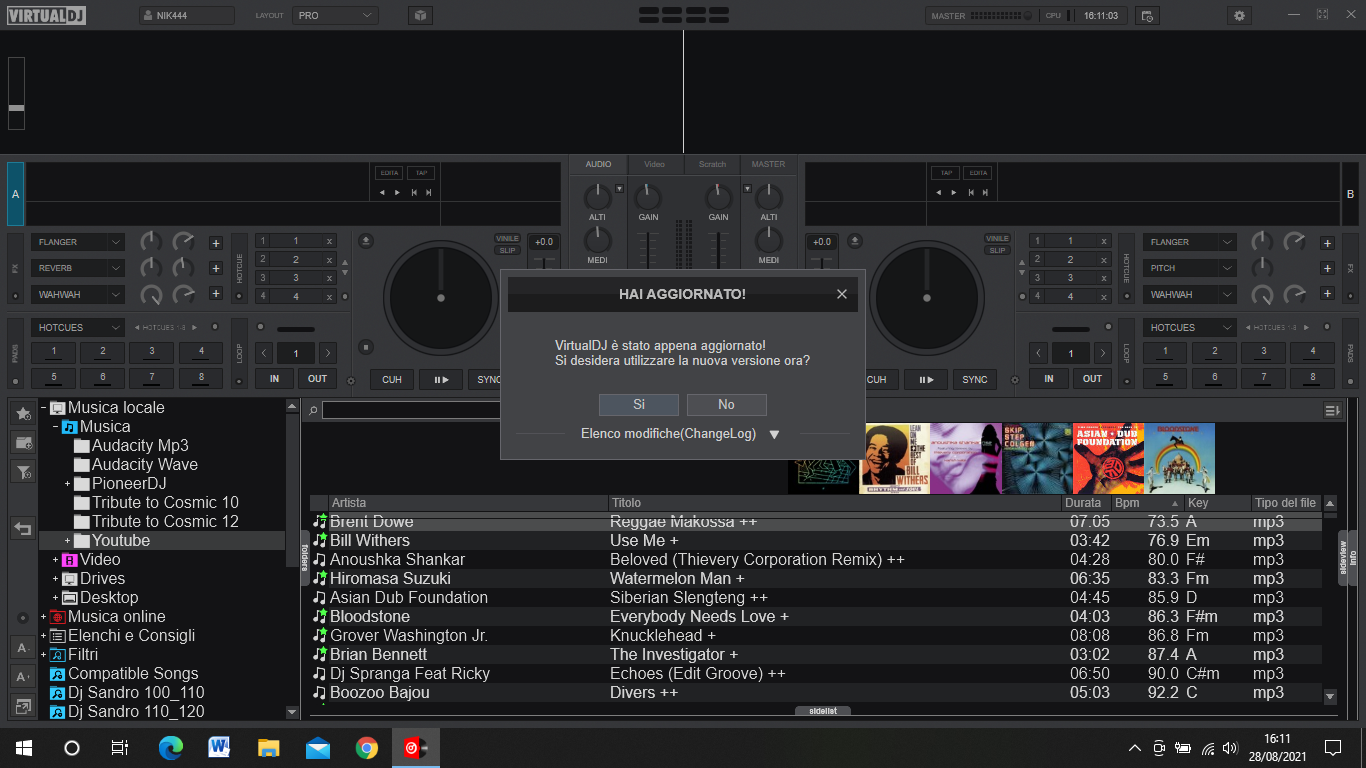The image size is (1366, 768).
Task: Trigger pad 5 on deck A
Action: (54, 377)
